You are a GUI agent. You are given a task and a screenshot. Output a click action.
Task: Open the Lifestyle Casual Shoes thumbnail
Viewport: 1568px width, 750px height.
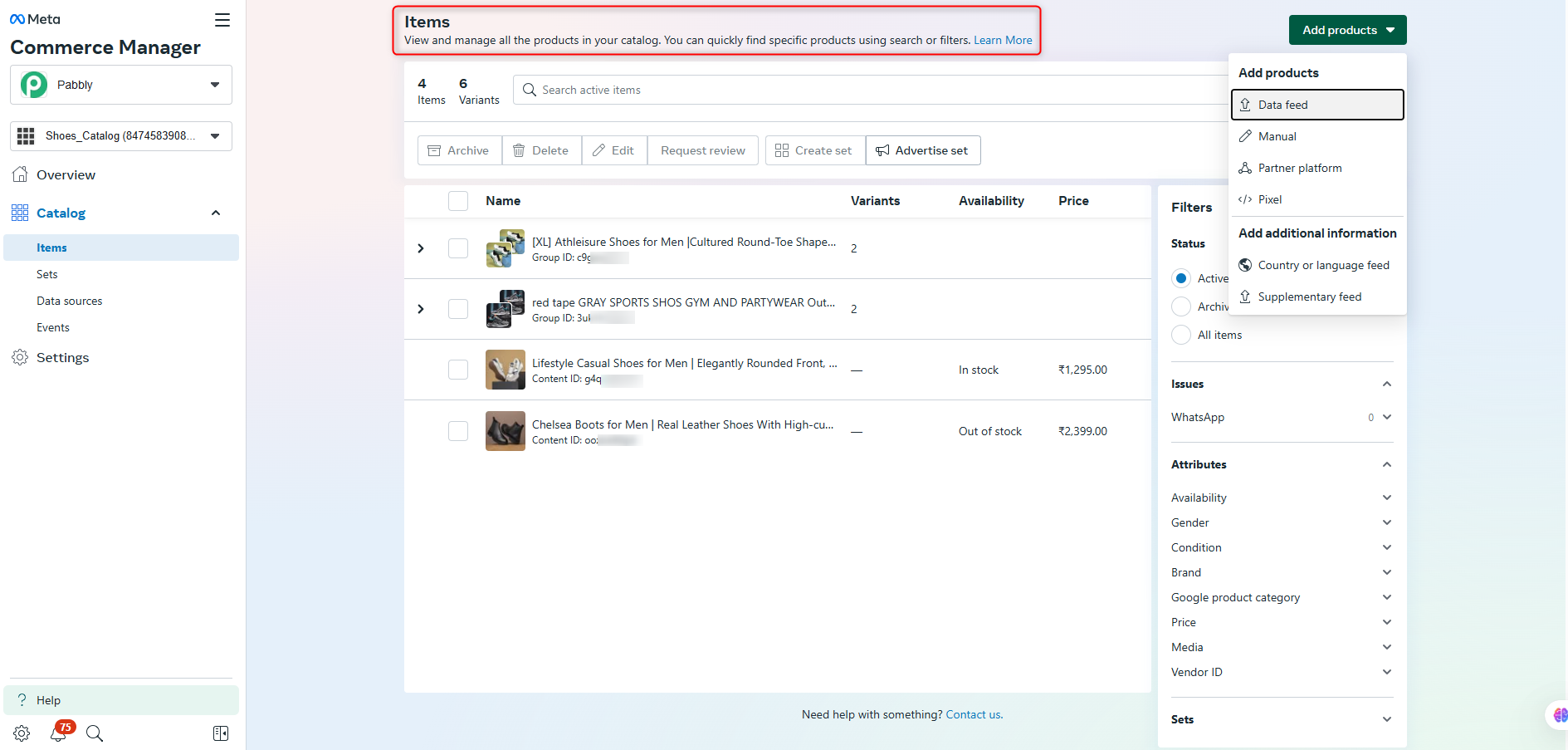(506, 370)
